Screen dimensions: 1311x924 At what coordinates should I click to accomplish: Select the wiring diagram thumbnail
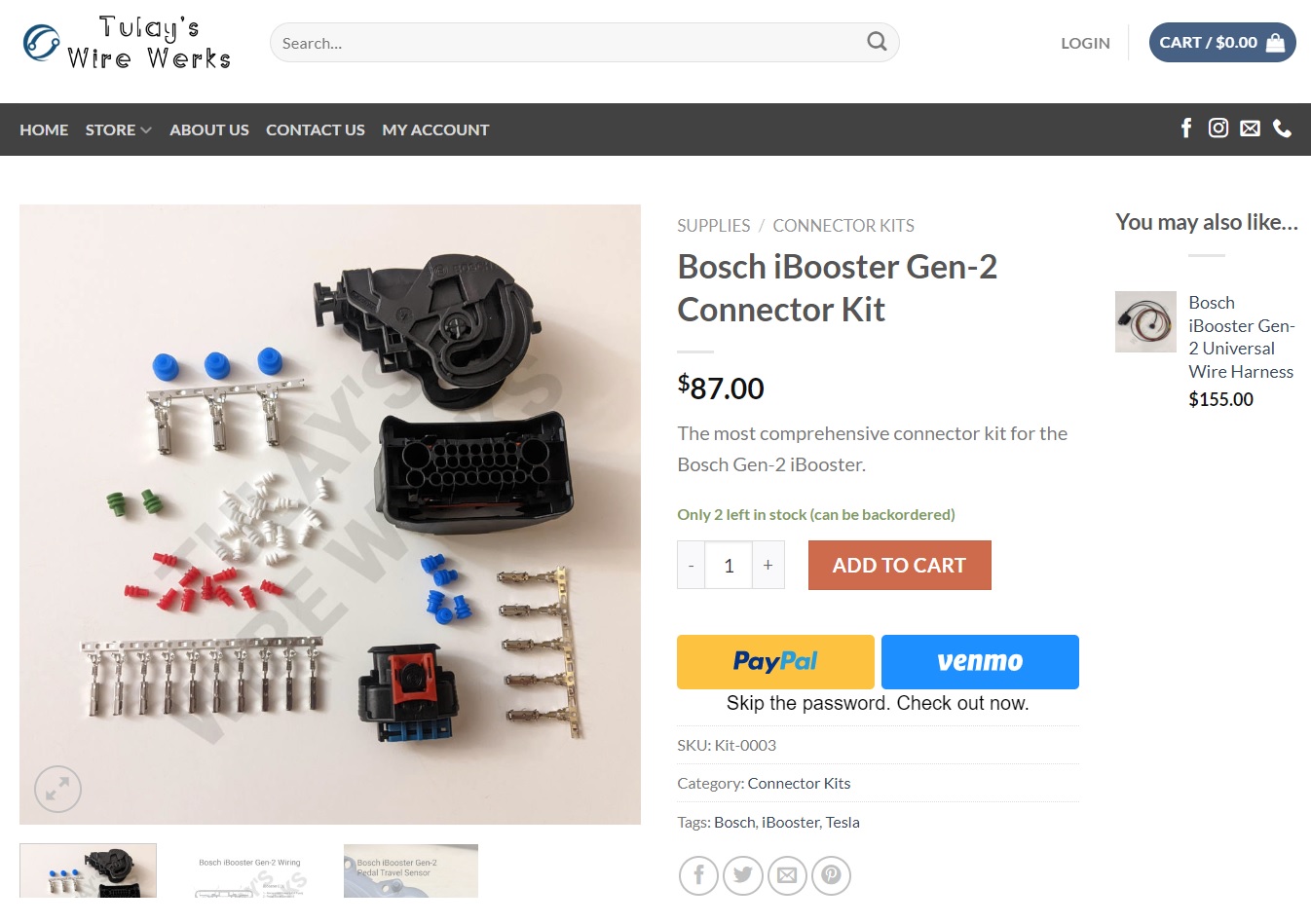(x=249, y=870)
